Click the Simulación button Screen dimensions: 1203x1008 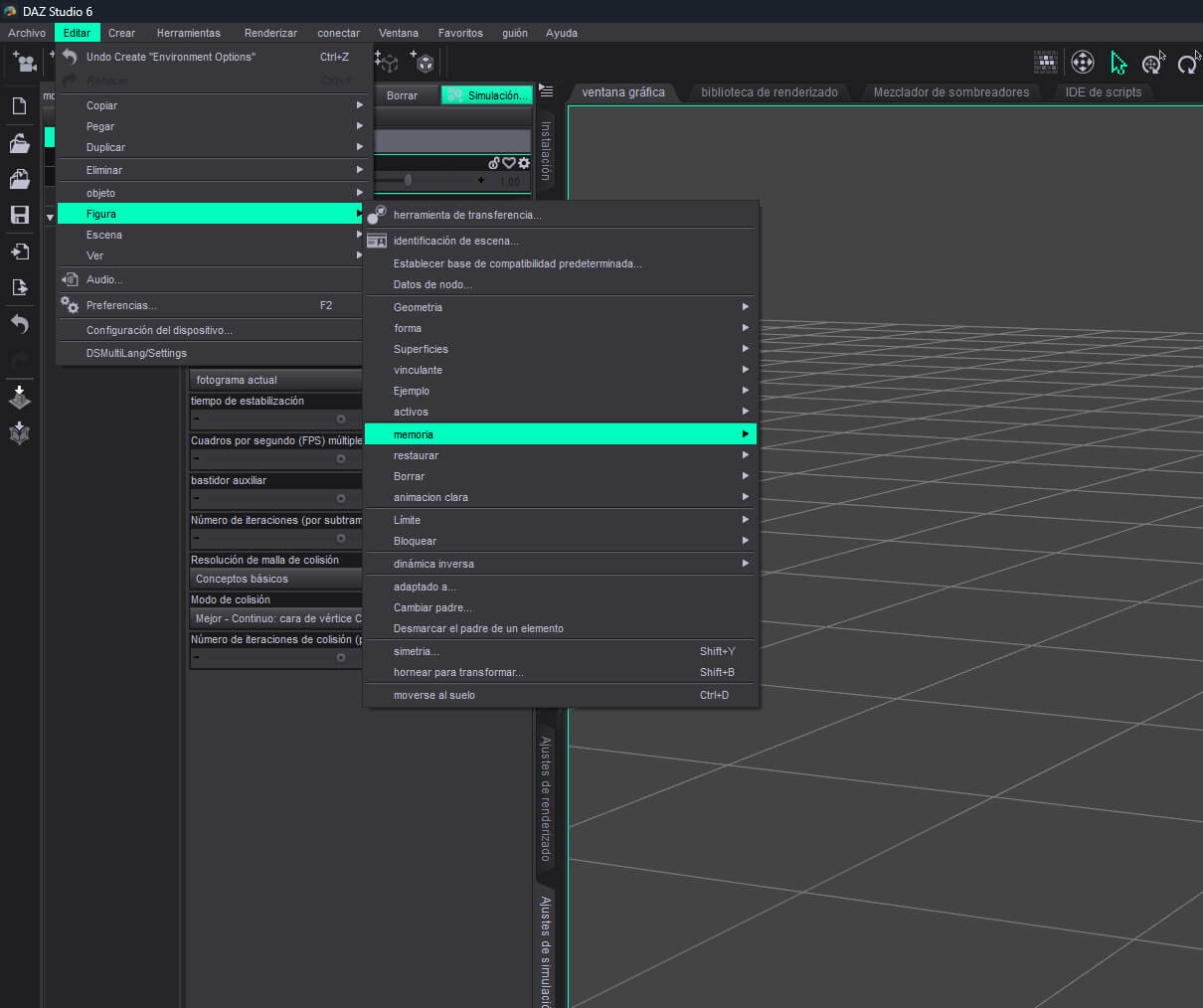click(487, 95)
